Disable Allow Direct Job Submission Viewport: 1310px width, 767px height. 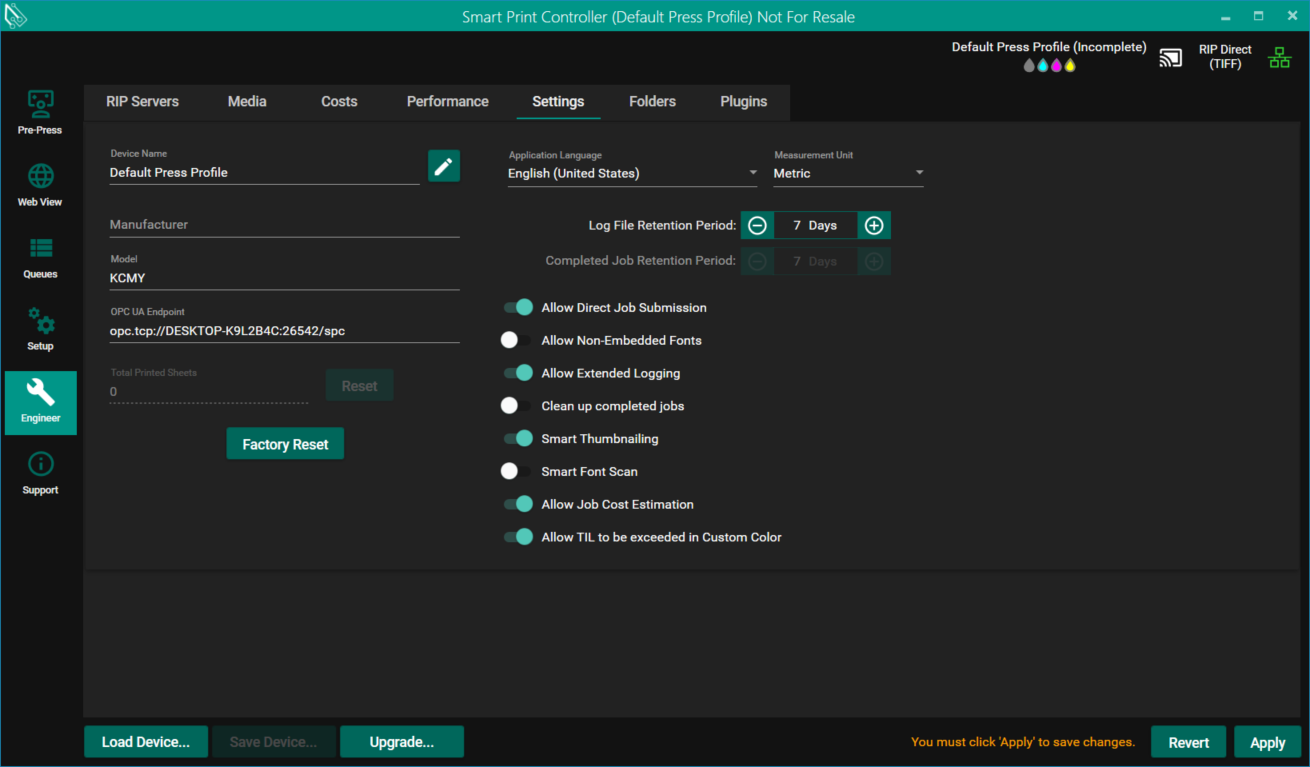[518, 308]
